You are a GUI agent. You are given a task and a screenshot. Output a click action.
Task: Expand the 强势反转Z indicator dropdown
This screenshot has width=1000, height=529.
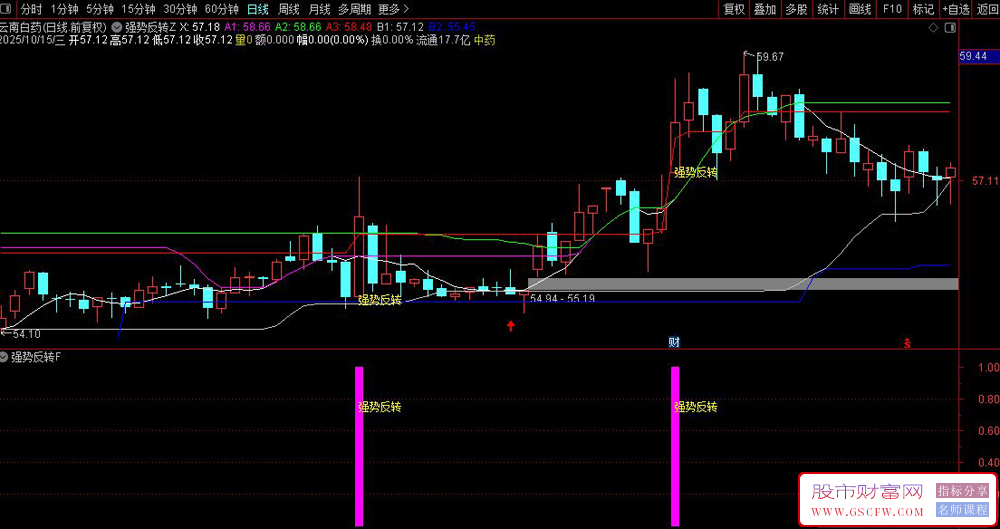click(117, 27)
